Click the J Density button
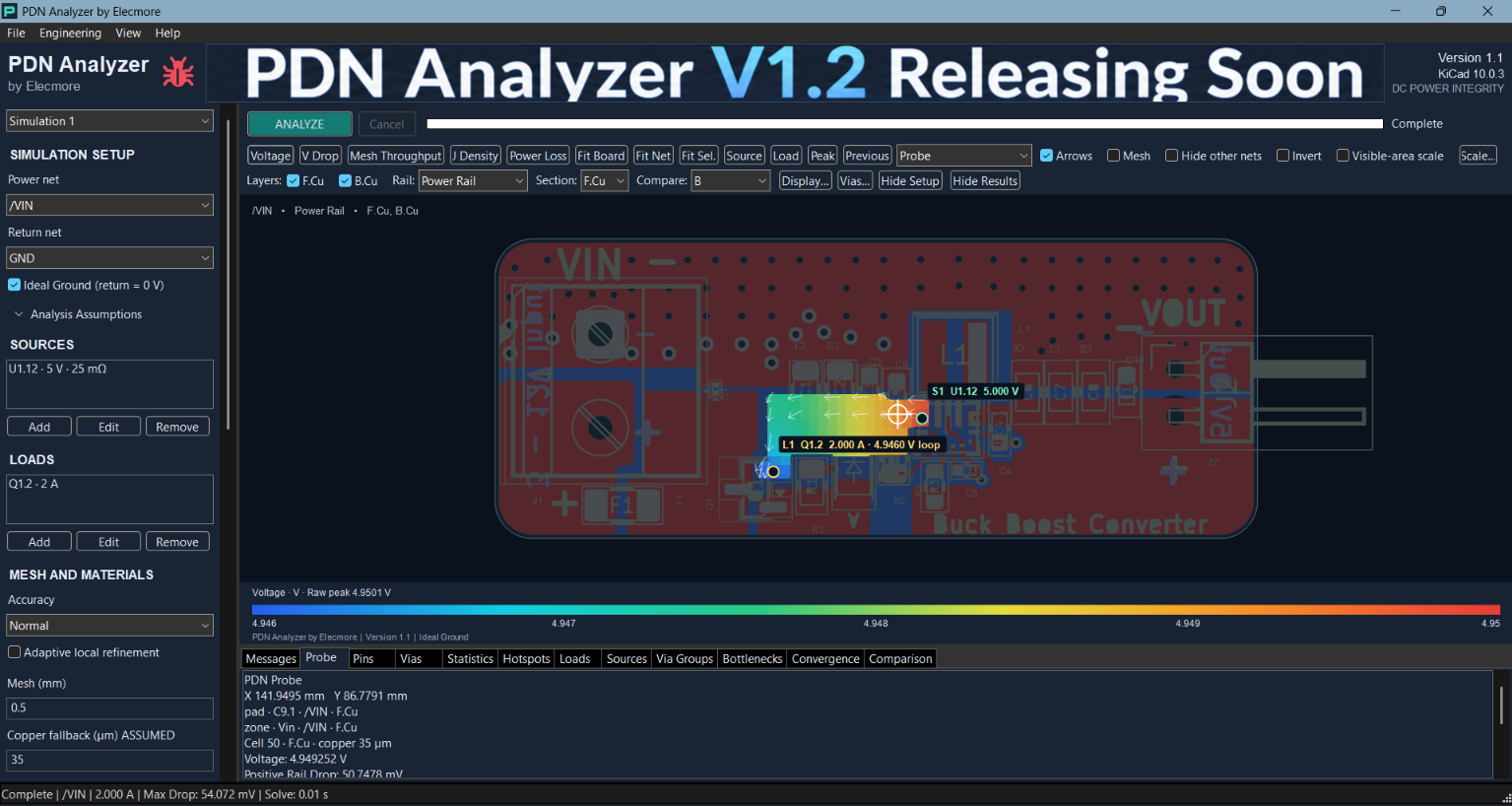The image size is (1512, 806). click(476, 156)
